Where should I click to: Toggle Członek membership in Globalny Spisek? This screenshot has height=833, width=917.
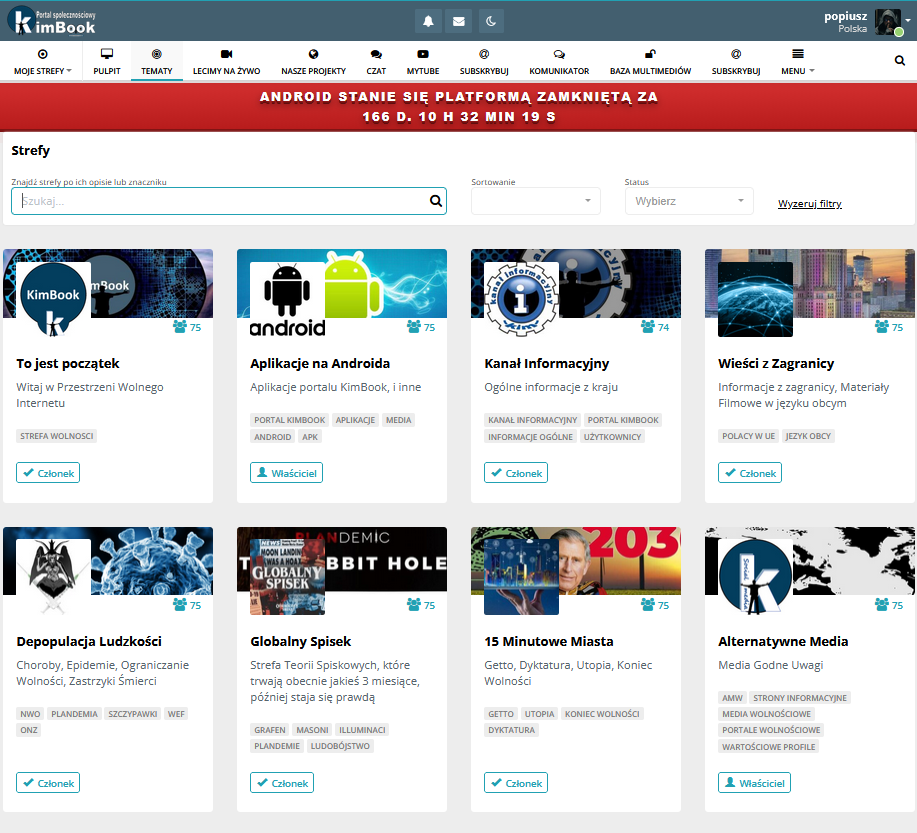point(282,783)
